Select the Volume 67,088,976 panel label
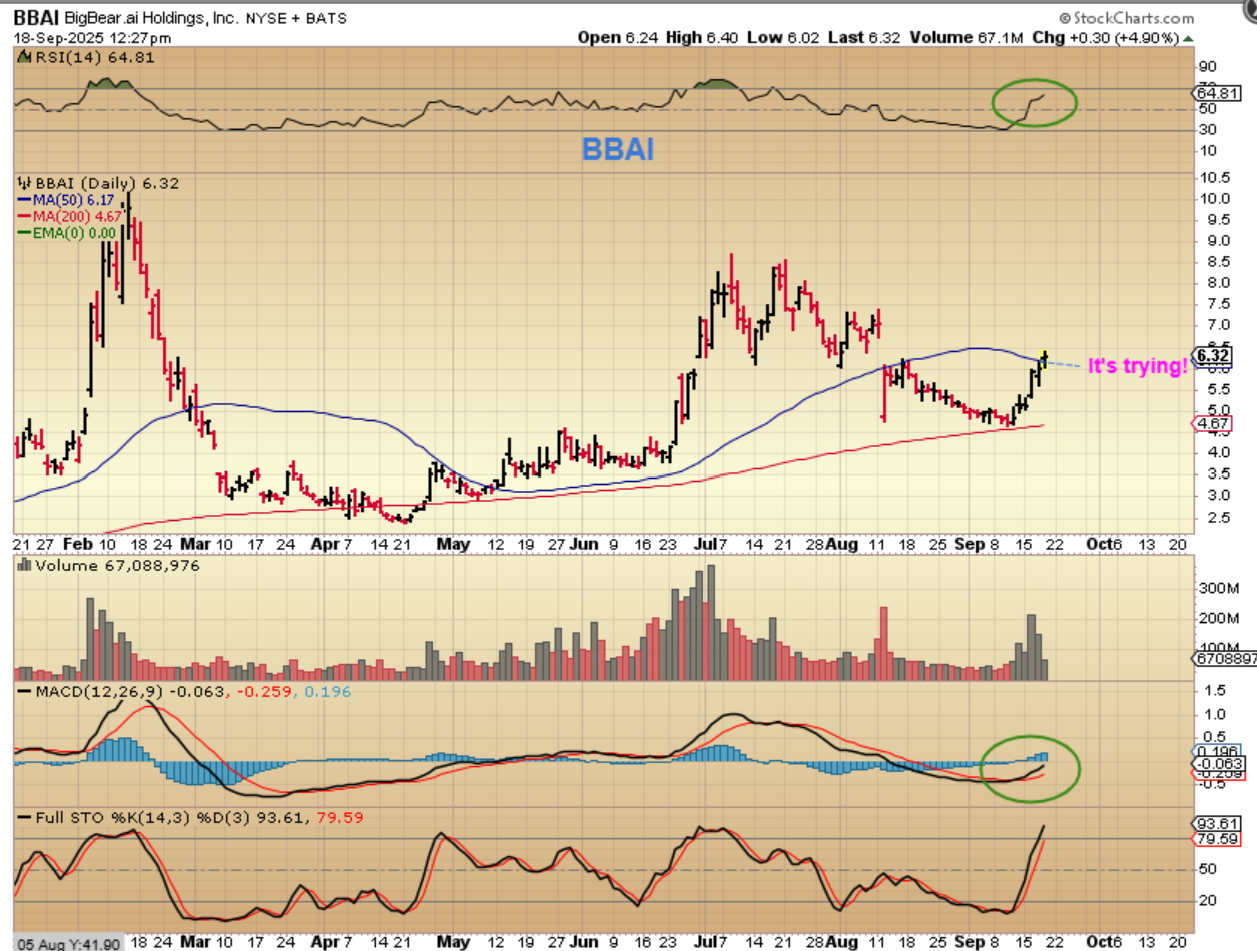 click(117, 566)
